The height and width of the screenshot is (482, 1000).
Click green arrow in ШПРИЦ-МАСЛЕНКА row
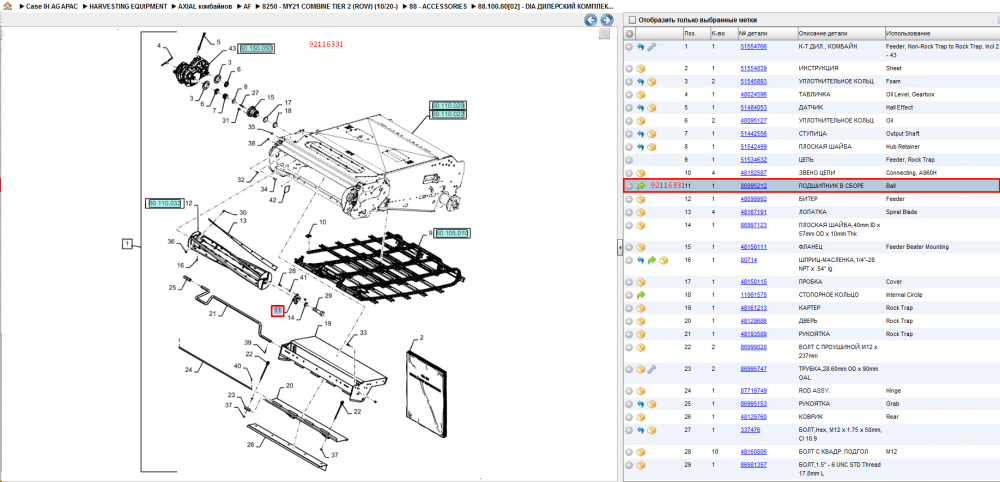click(x=651, y=260)
